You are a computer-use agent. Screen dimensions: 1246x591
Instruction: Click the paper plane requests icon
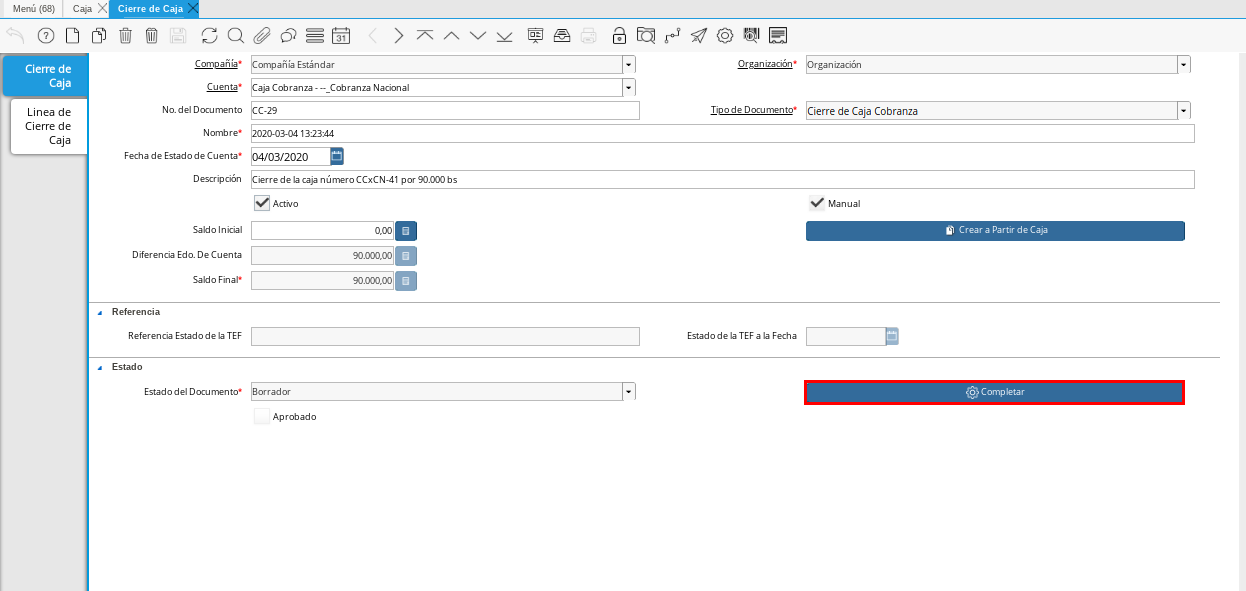pos(699,36)
